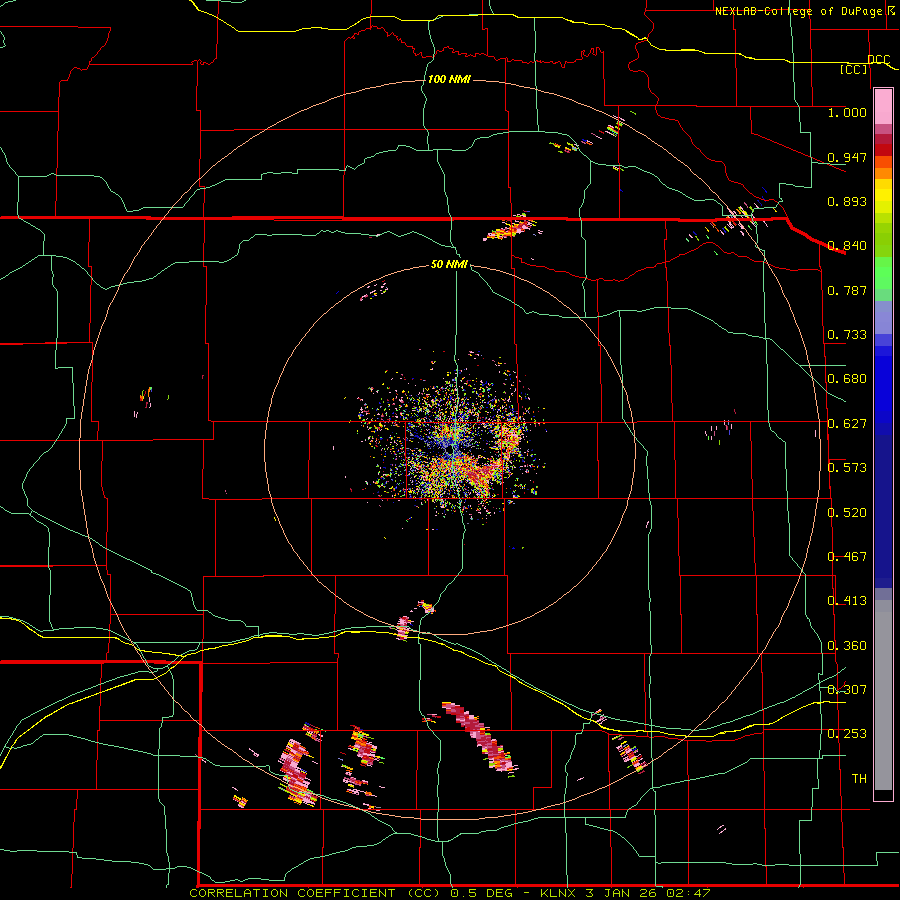Image resolution: width=900 pixels, height=900 pixels.
Task: Click the 0.947 scale value
Action: pyautogui.click(x=847, y=157)
